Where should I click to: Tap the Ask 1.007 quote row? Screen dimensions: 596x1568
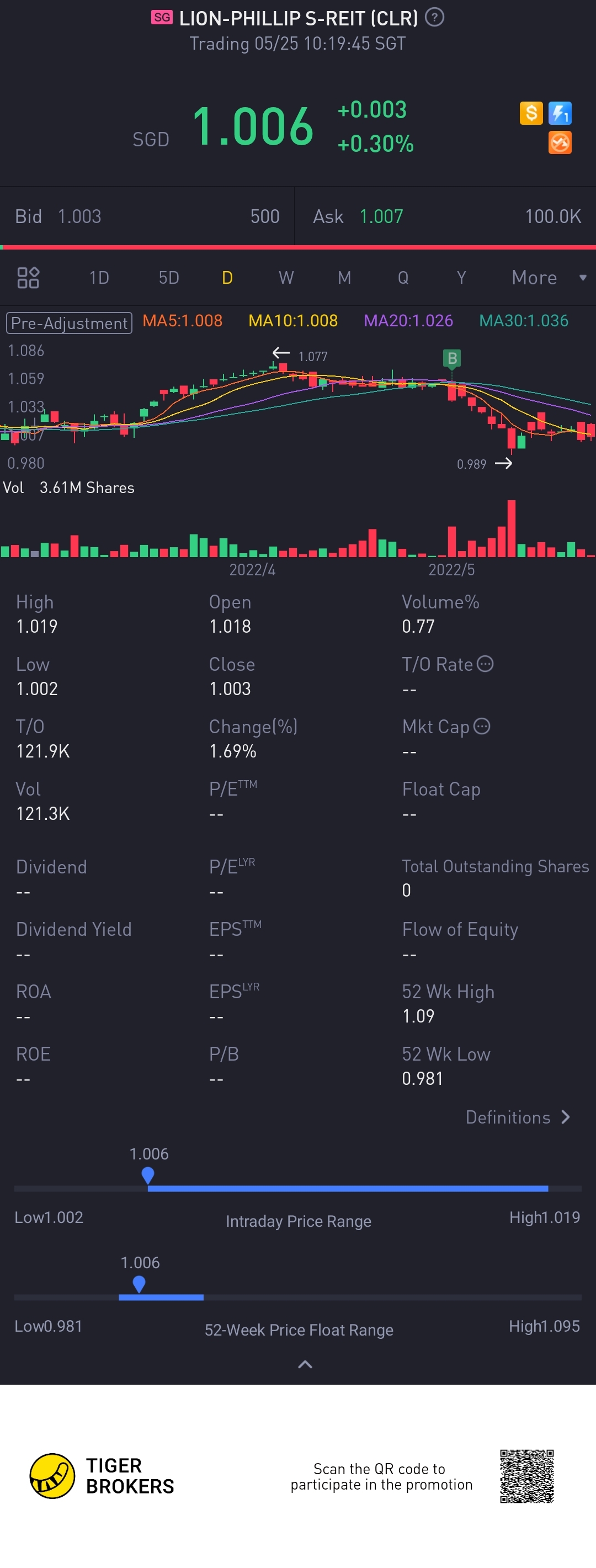[x=446, y=216]
